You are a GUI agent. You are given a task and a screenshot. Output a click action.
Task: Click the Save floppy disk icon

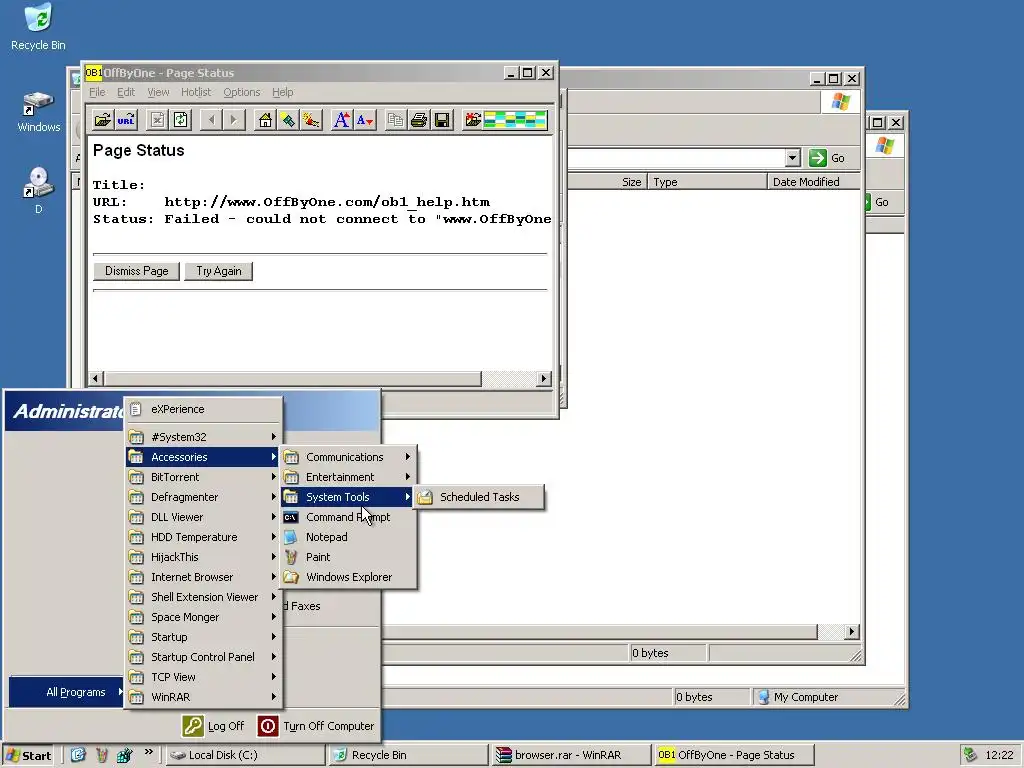[x=442, y=120]
